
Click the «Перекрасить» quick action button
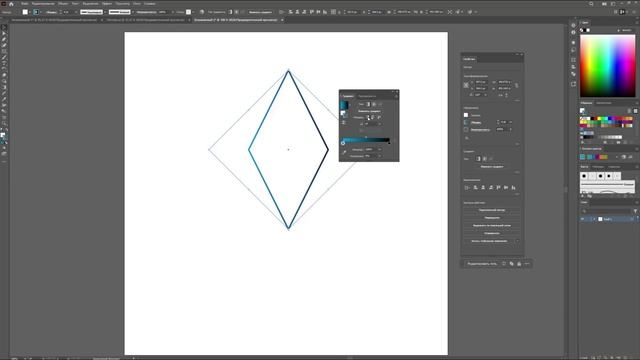pos(492,218)
